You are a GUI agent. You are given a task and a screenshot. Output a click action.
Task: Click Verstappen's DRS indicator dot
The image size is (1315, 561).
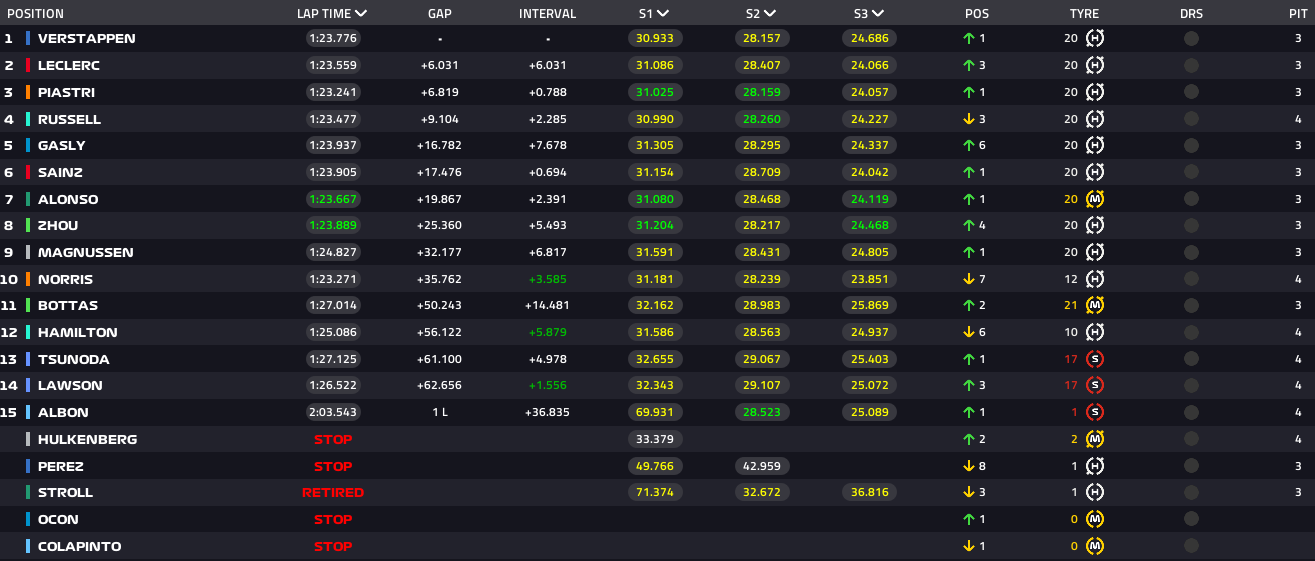point(1191,38)
